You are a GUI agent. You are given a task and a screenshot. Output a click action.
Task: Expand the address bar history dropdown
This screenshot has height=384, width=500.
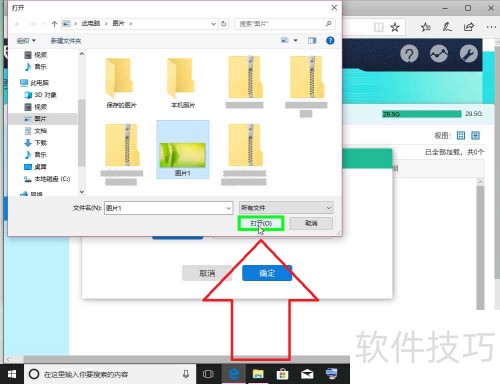coord(214,24)
